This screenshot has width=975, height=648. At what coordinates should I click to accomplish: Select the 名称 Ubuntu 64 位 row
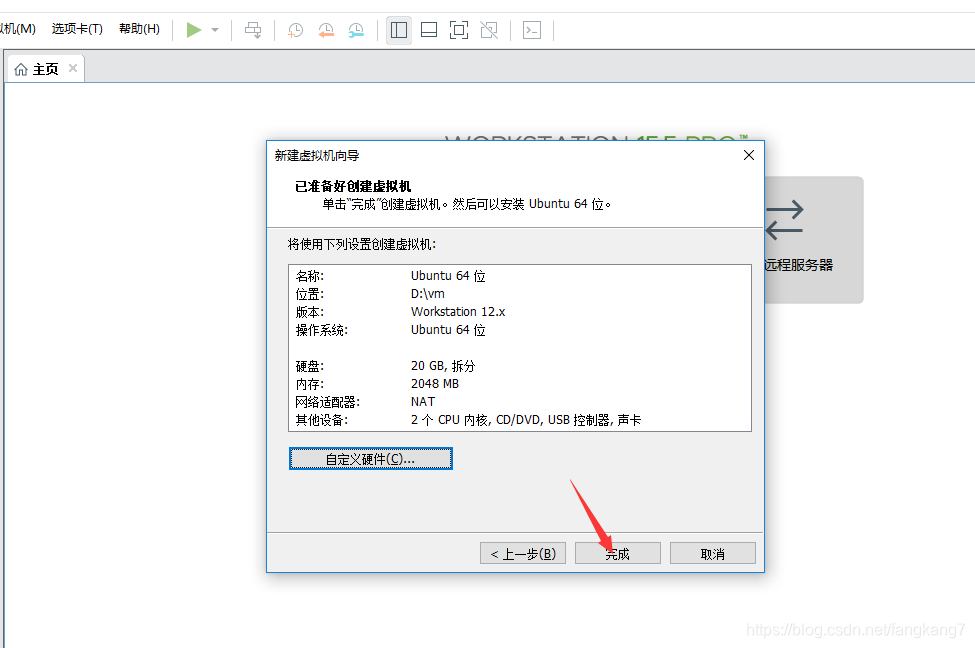[x=390, y=275]
